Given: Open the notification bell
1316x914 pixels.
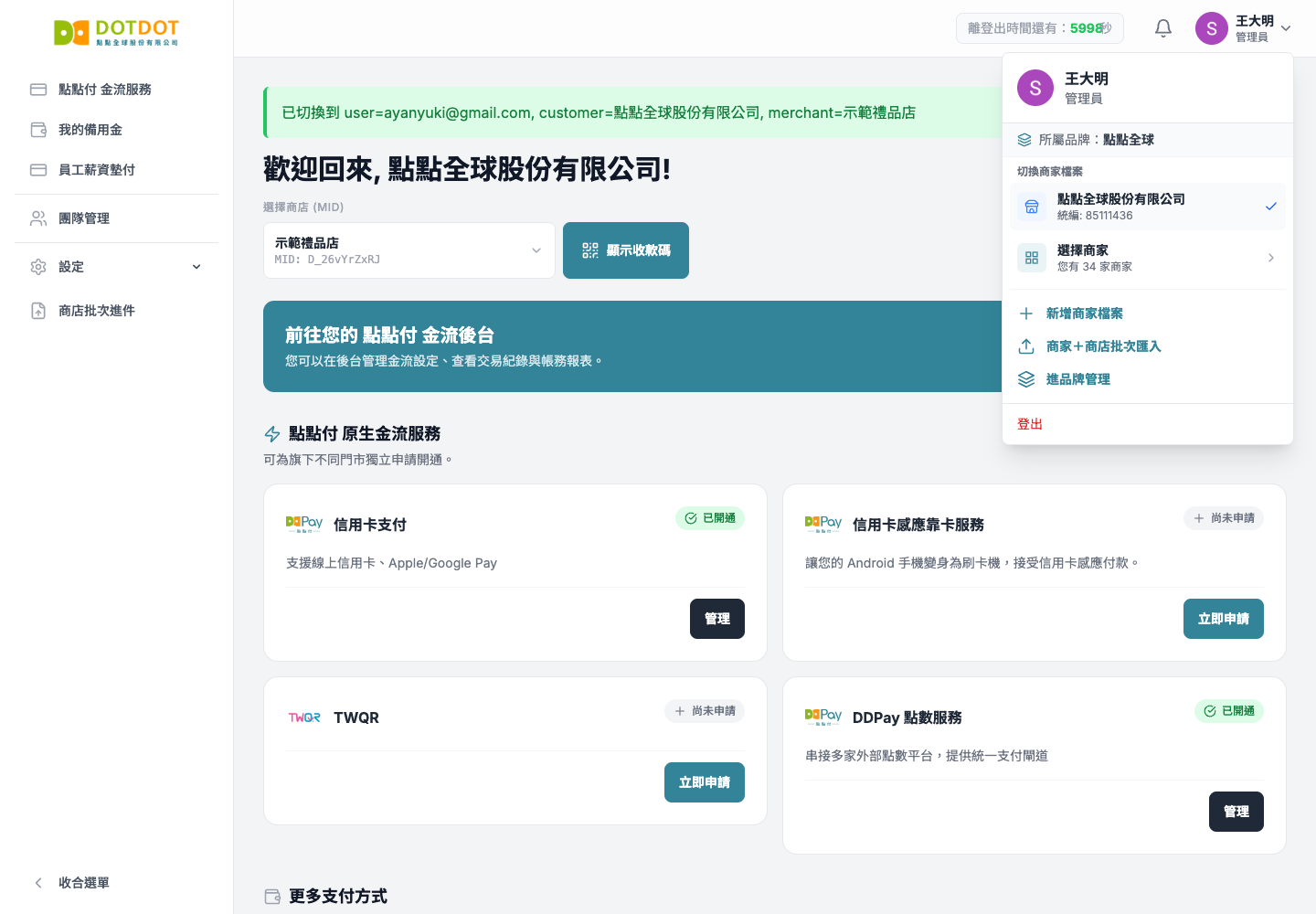Looking at the screenshot, I should coord(1163,28).
